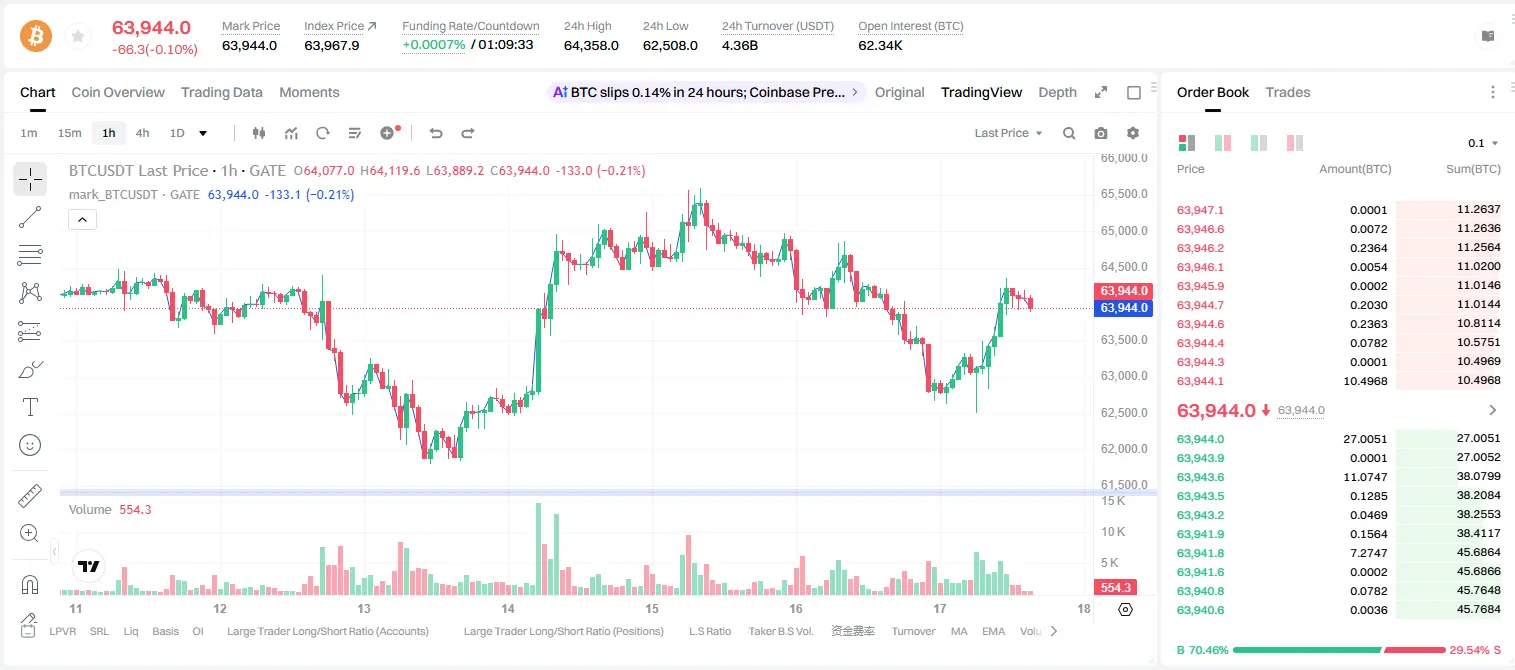Switch to the Trades tab
1515x670 pixels.
[1288, 92]
